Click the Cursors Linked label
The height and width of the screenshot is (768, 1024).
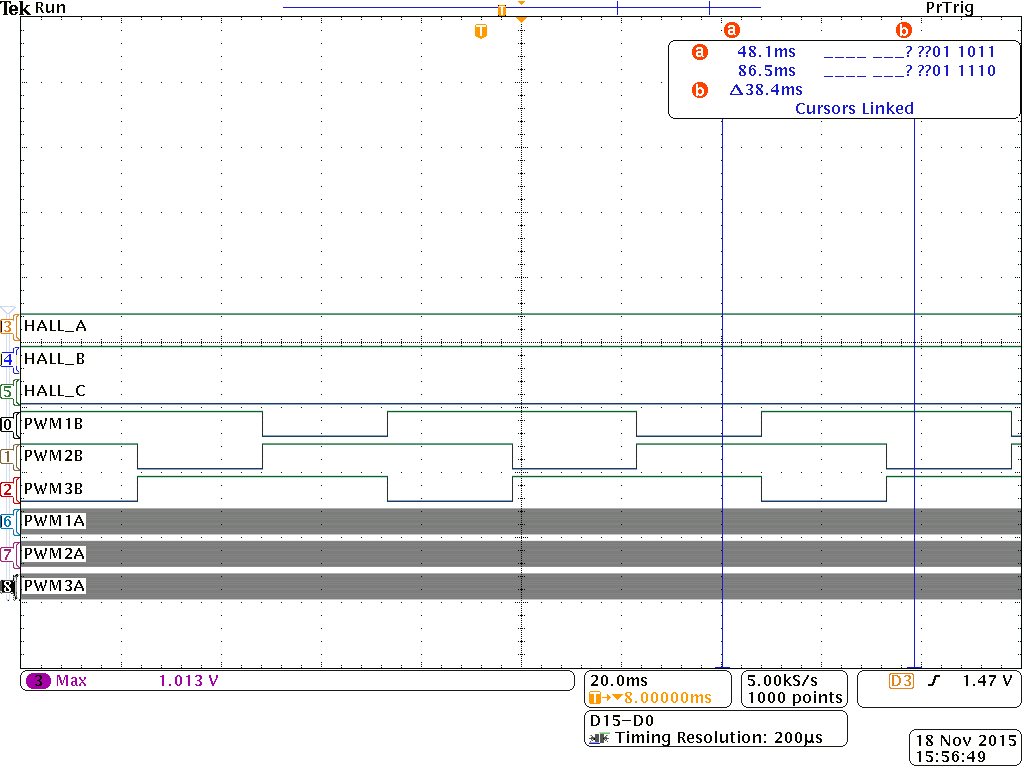(854, 108)
